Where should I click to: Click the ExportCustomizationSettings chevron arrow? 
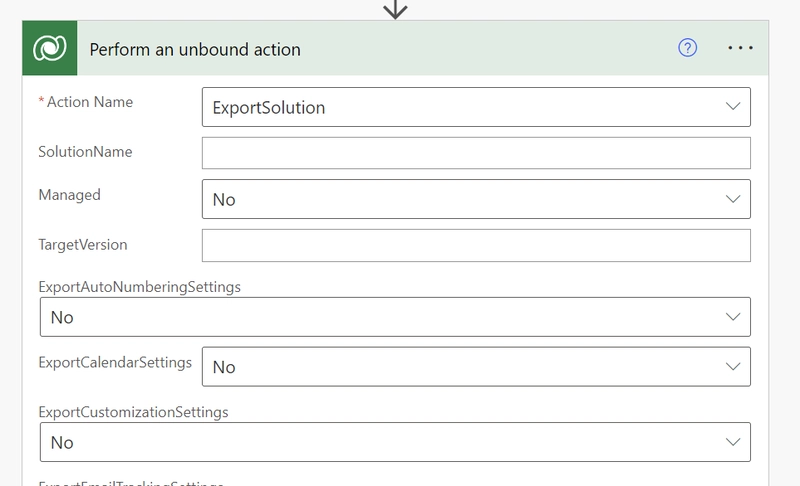(x=733, y=442)
